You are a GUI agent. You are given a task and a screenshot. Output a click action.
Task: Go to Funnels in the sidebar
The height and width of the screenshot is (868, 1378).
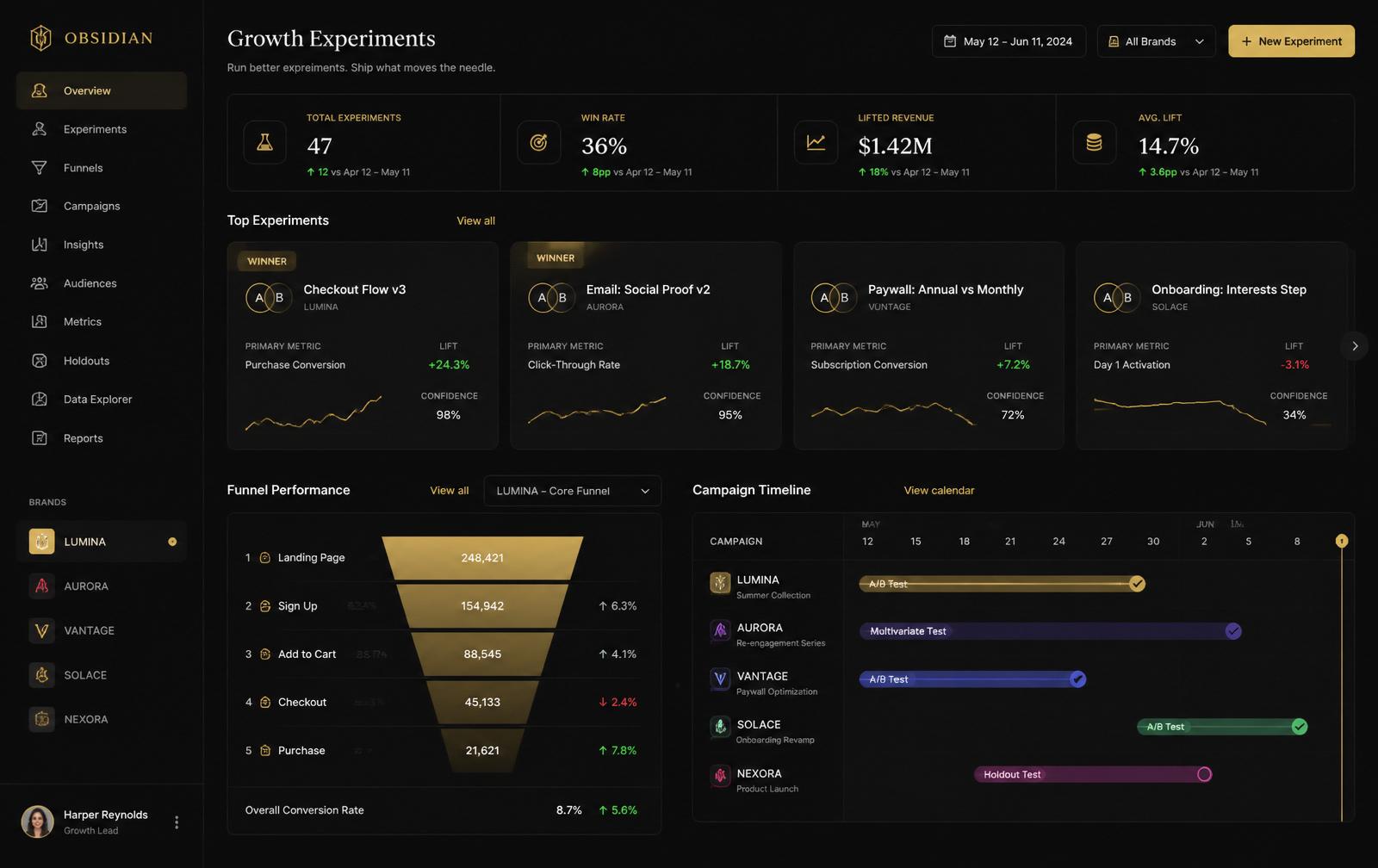pos(102,168)
